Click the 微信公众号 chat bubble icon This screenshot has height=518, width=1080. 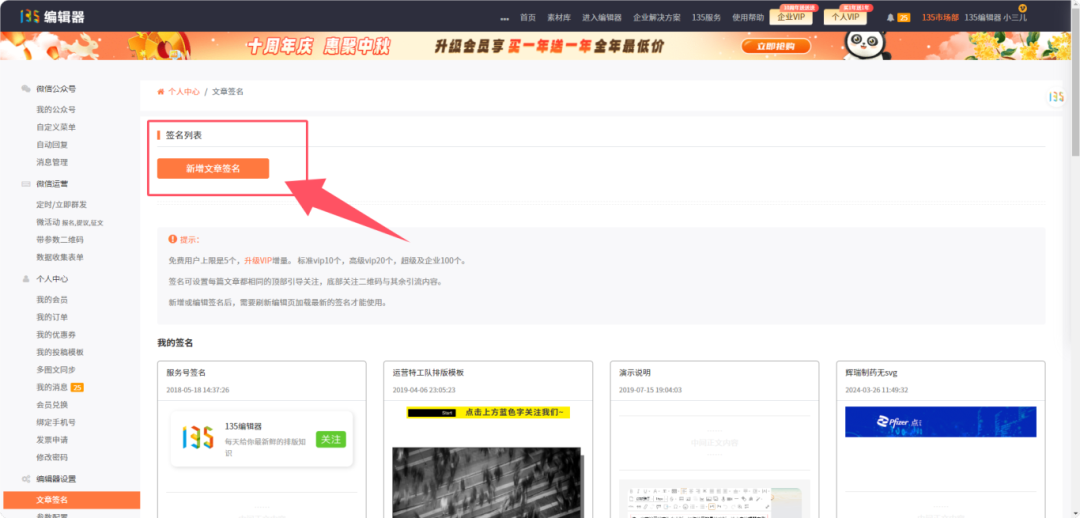26,89
